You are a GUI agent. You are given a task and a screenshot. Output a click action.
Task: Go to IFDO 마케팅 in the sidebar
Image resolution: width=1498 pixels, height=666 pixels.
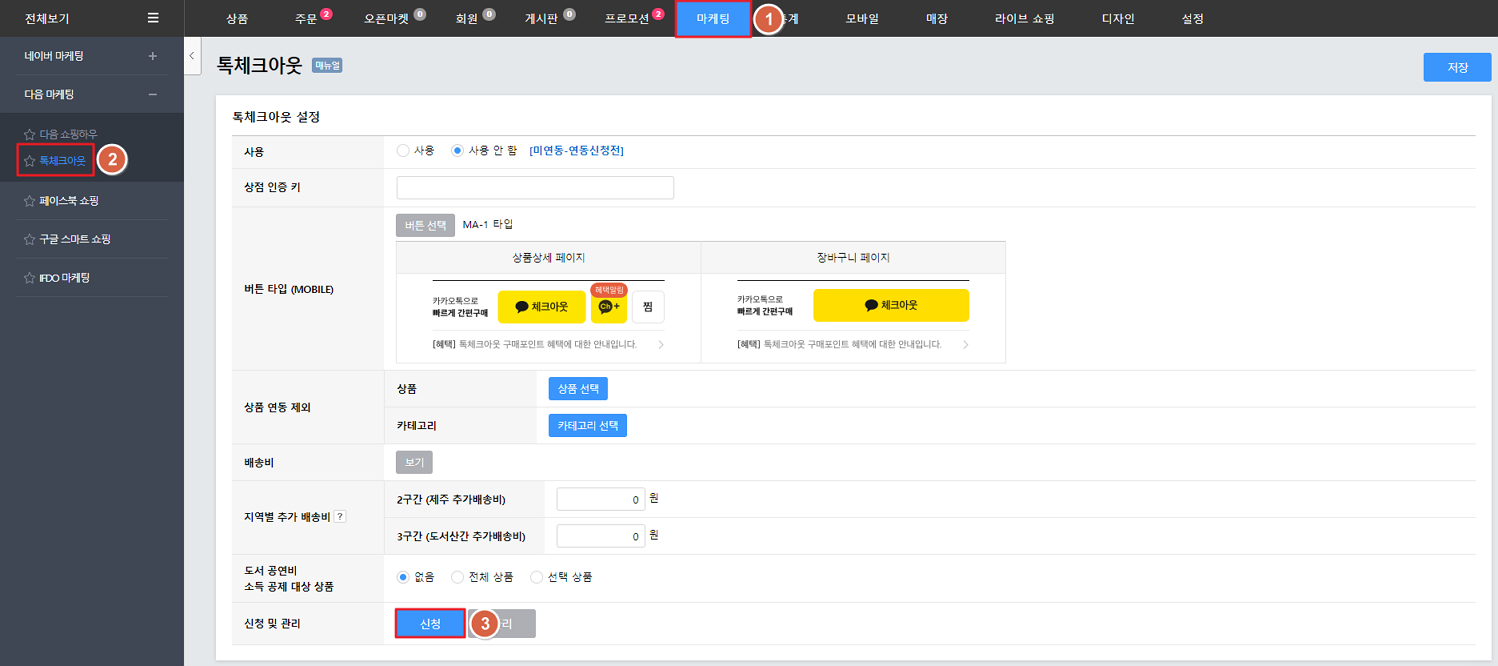click(65, 277)
